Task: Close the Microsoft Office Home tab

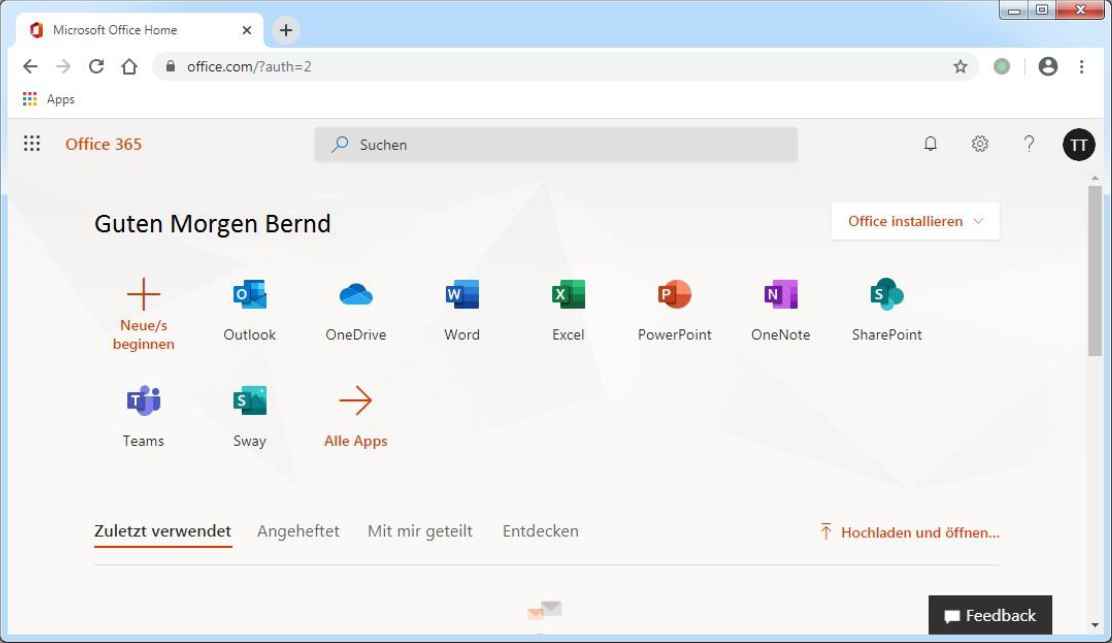Action: 247,30
